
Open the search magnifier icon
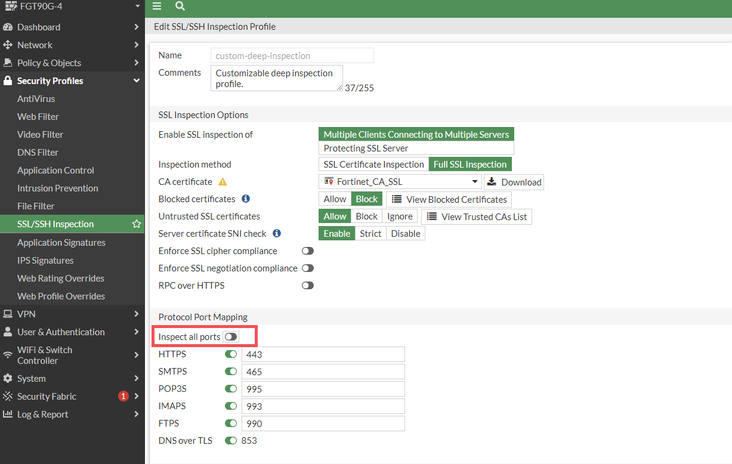pyautogui.click(x=180, y=6)
